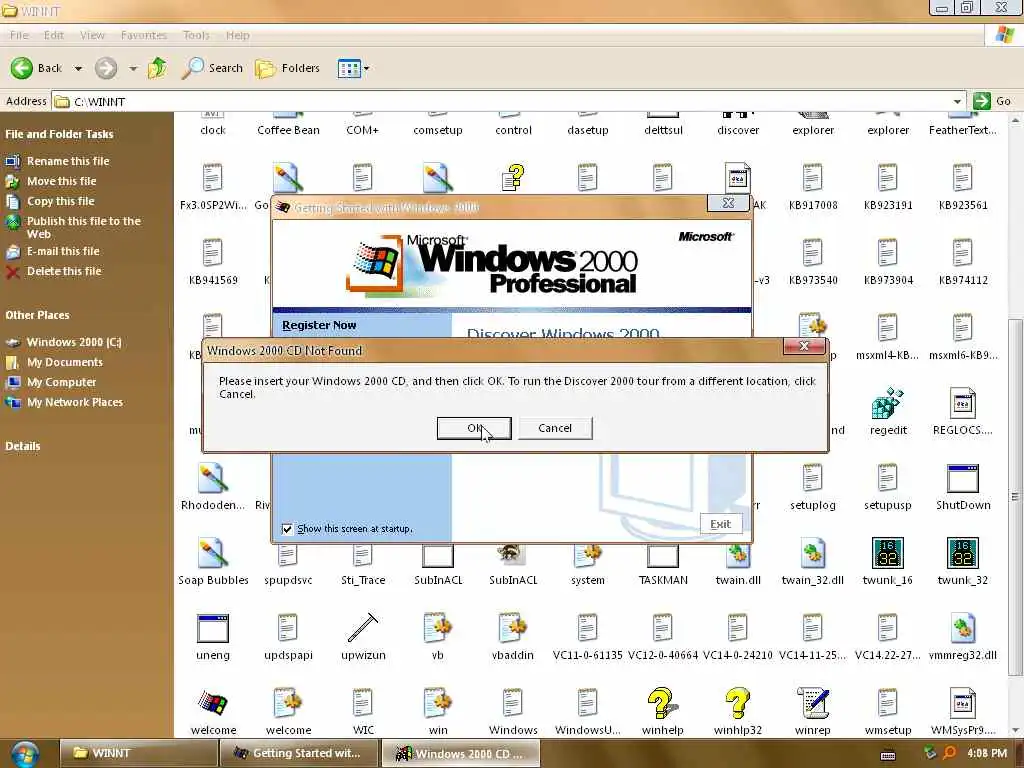Expand the address bar dropdown
The width and height of the screenshot is (1024, 768).
[x=957, y=101]
